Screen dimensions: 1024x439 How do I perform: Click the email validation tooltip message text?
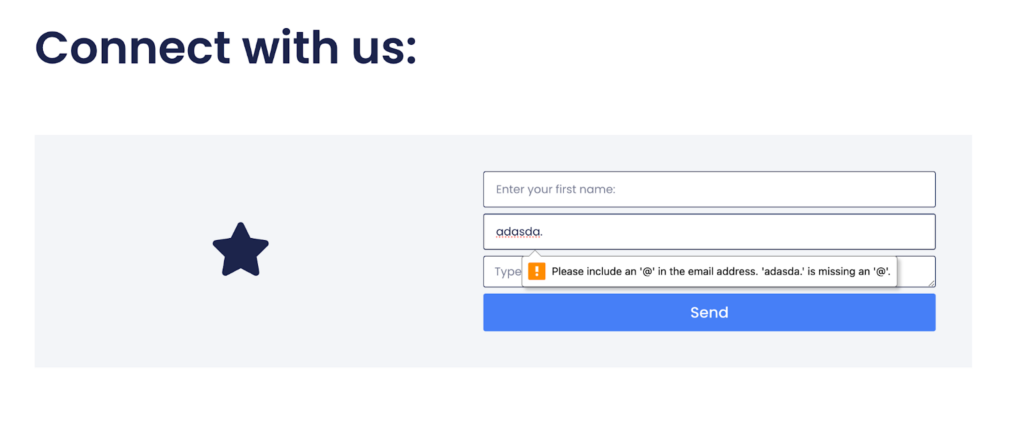(x=720, y=271)
